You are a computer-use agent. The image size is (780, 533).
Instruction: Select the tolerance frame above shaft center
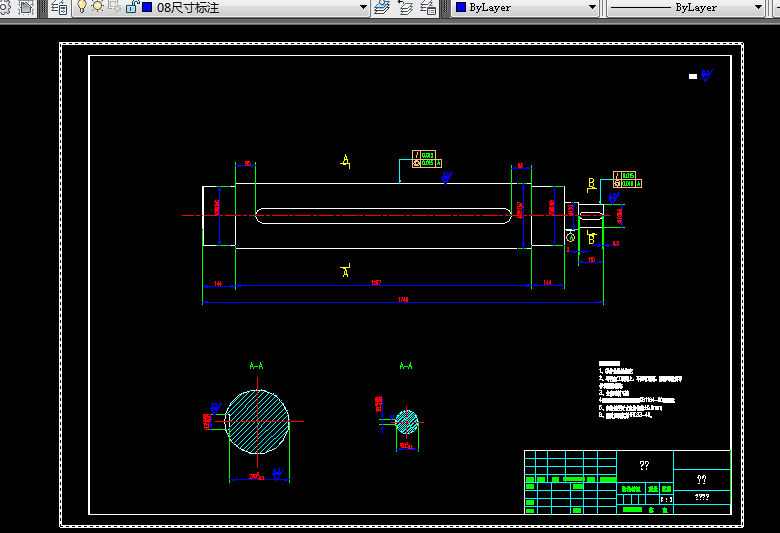(427, 159)
